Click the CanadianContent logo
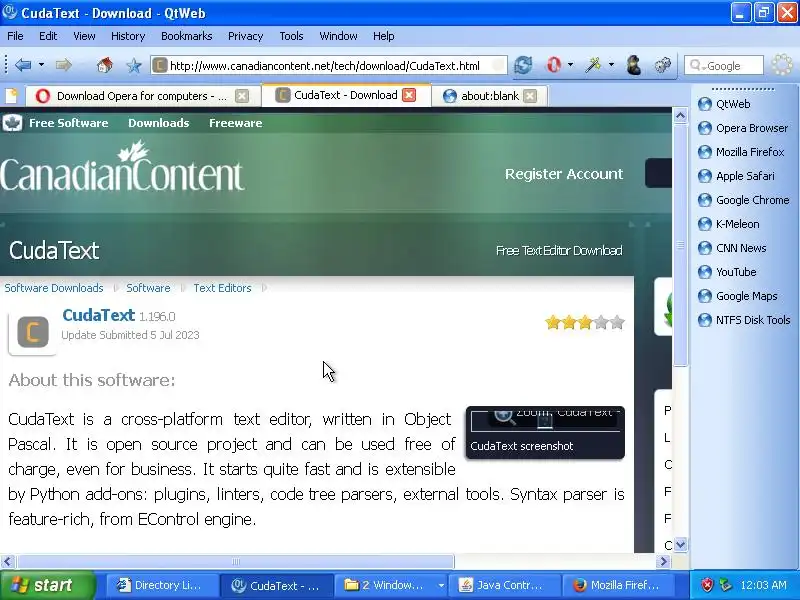Image resolution: width=800 pixels, height=600 pixels. [x=122, y=167]
